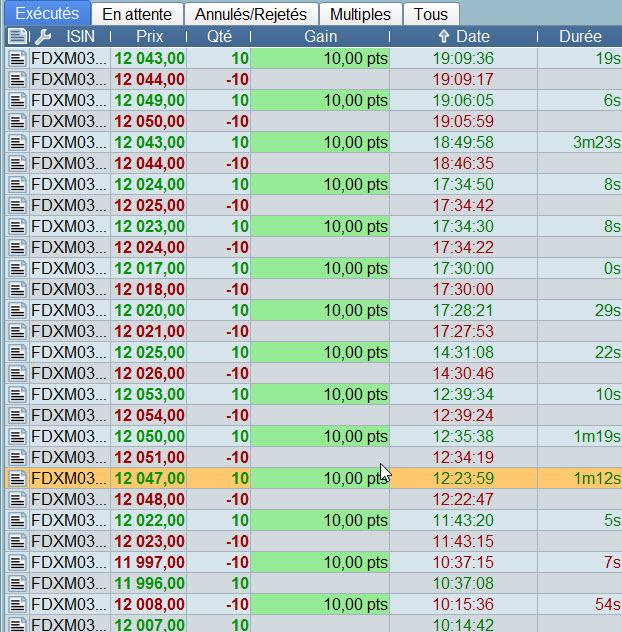Image resolution: width=622 pixels, height=632 pixels.
Task: Click the list icon in table header
Action: point(17,37)
